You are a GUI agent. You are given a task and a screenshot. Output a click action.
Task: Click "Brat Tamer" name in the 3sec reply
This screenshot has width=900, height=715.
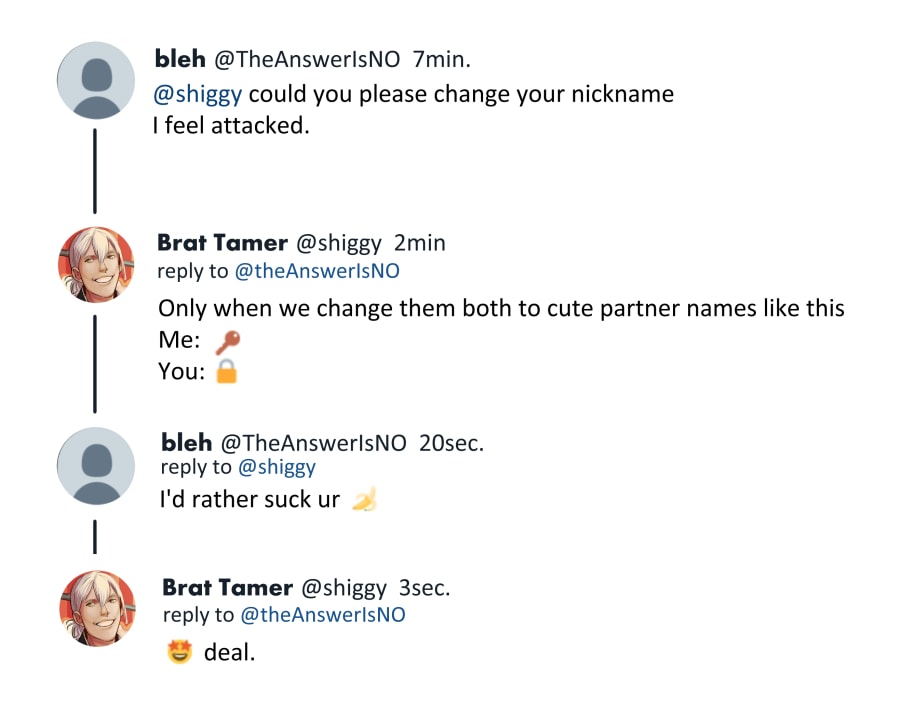click(x=227, y=588)
